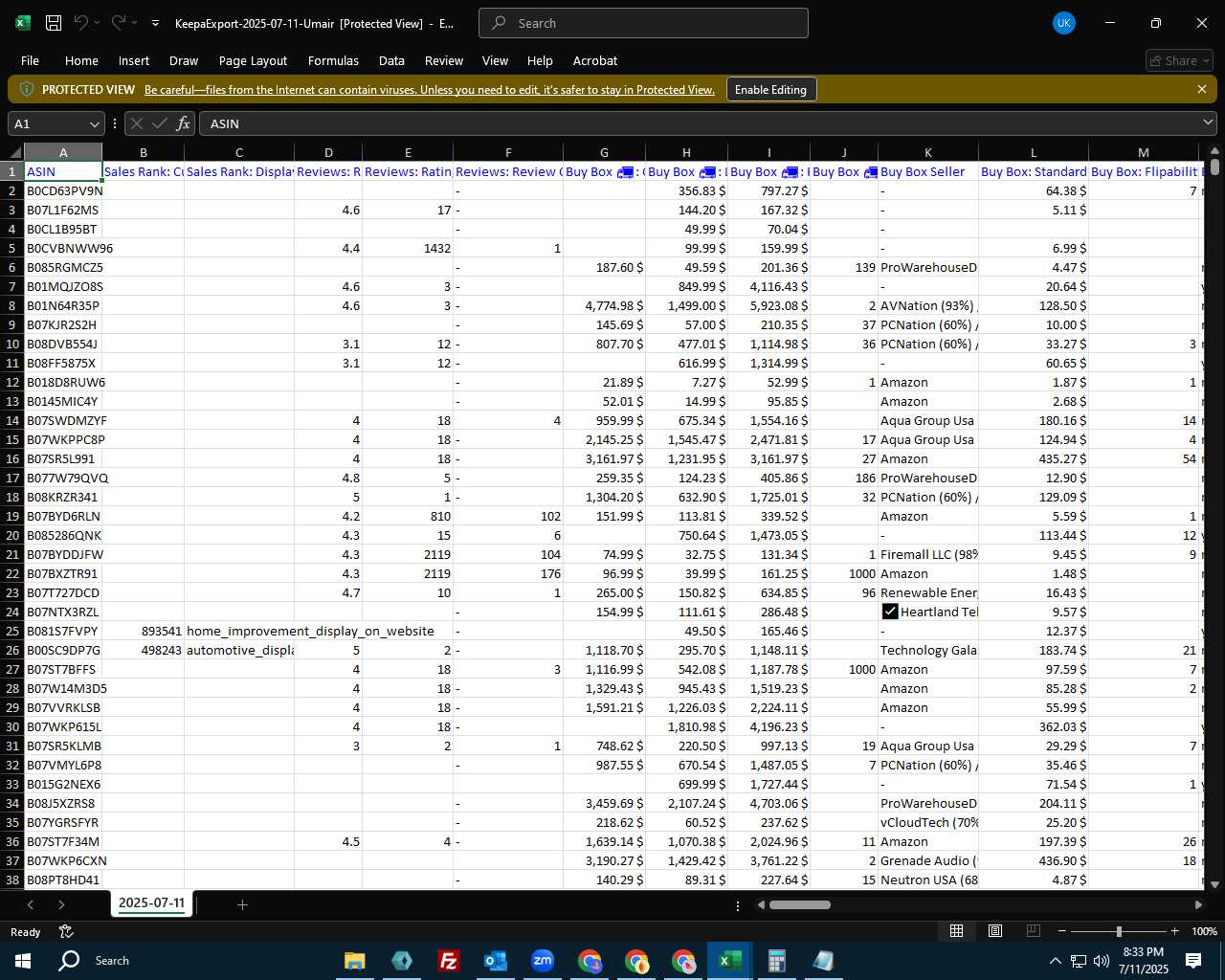Open Calculator from the taskbar

pyautogui.click(x=777, y=960)
